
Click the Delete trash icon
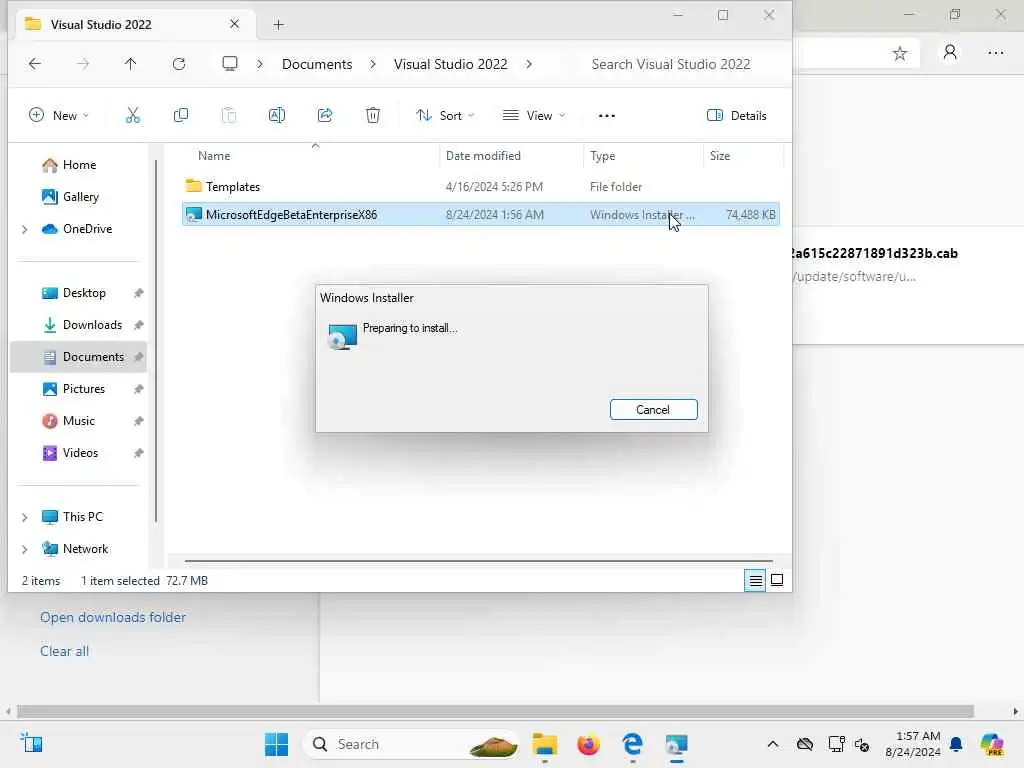[373, 116]
